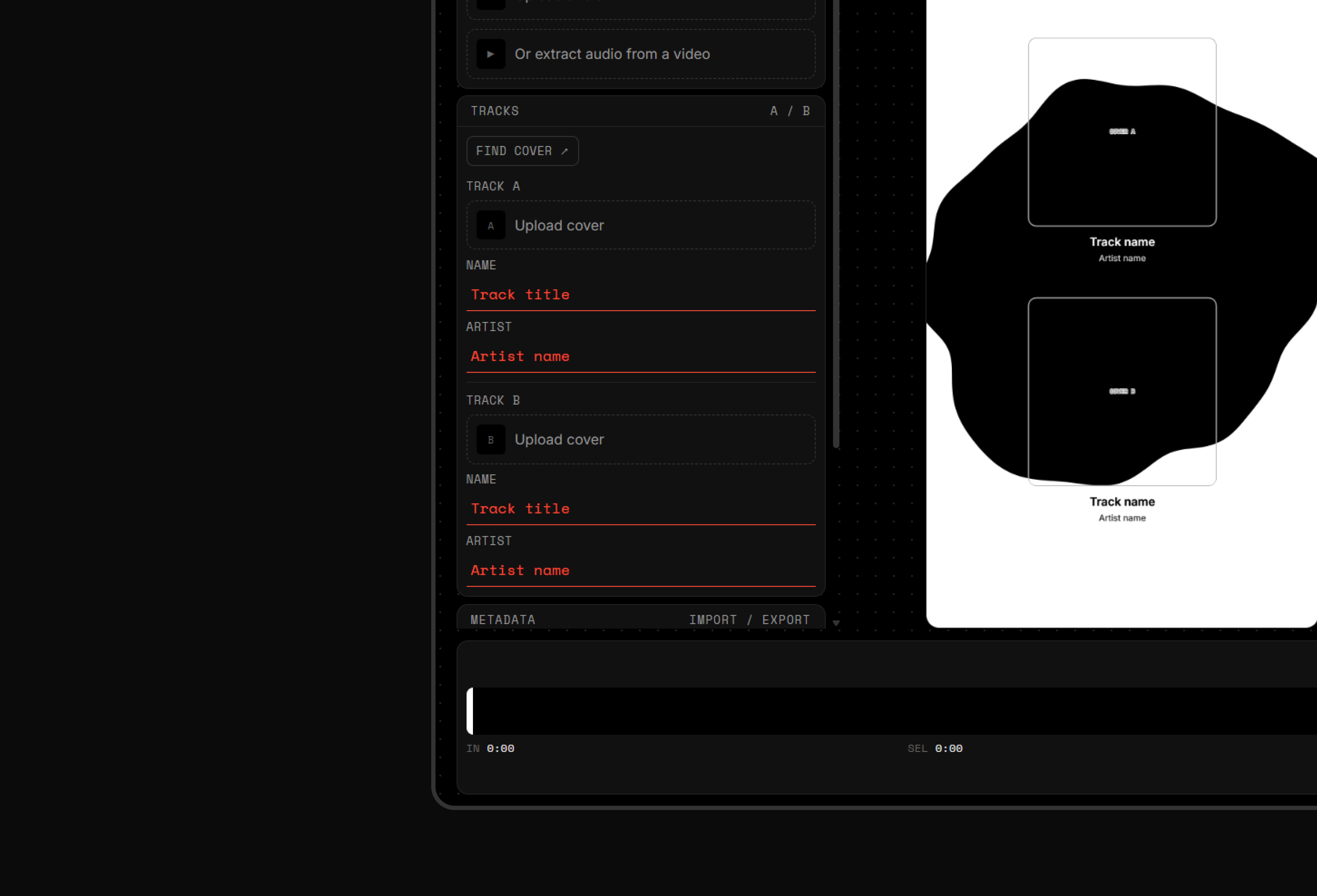
Task: Click 'Track name' under Cover B preview
Action: (1122, 502)
